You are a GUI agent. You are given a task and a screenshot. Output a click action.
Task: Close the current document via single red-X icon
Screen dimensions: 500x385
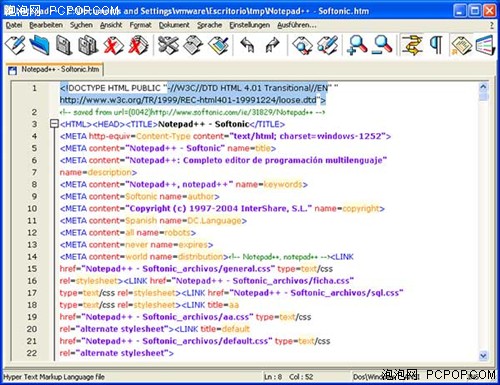[113, 45]
